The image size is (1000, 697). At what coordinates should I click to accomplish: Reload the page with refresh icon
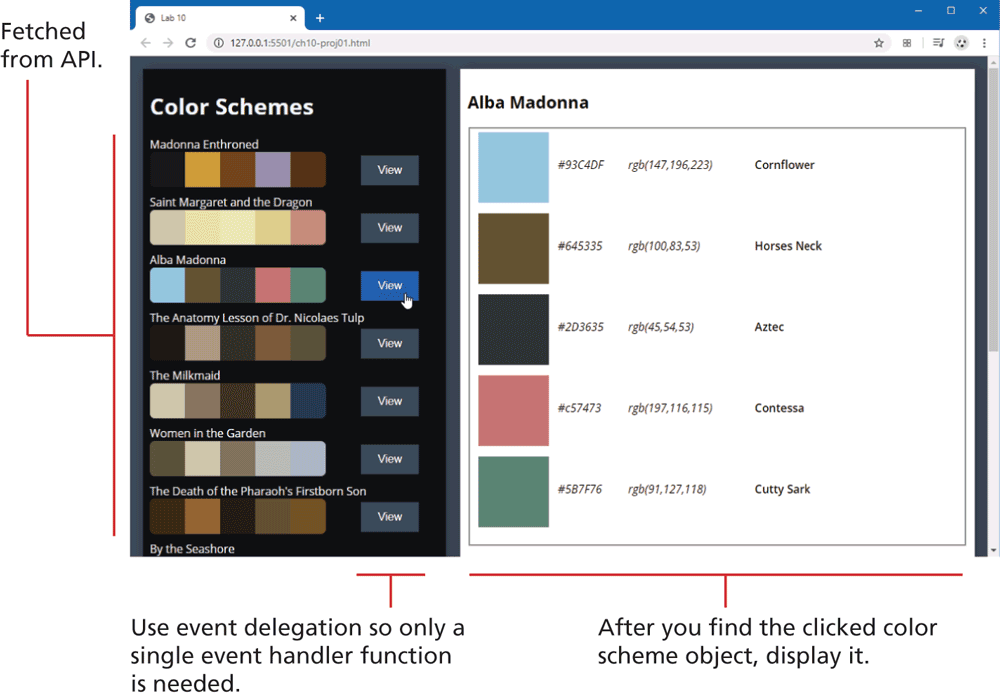tap(191, 43)
